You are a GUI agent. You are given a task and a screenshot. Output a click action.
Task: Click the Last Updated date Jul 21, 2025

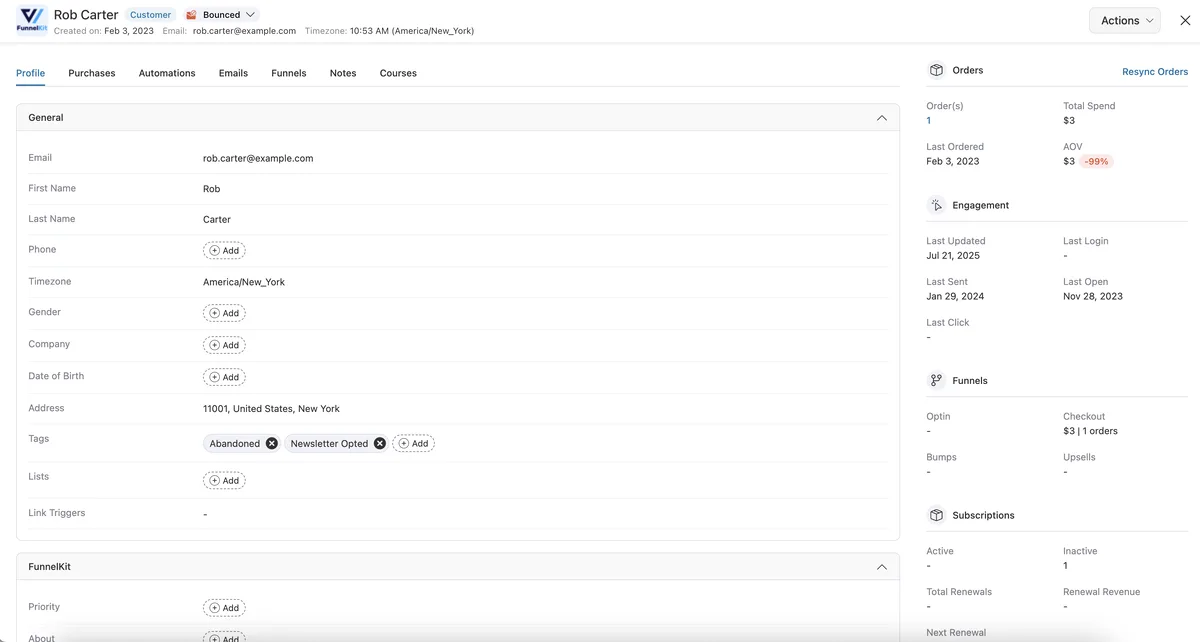pyautogui.click(x=953, y=256)
